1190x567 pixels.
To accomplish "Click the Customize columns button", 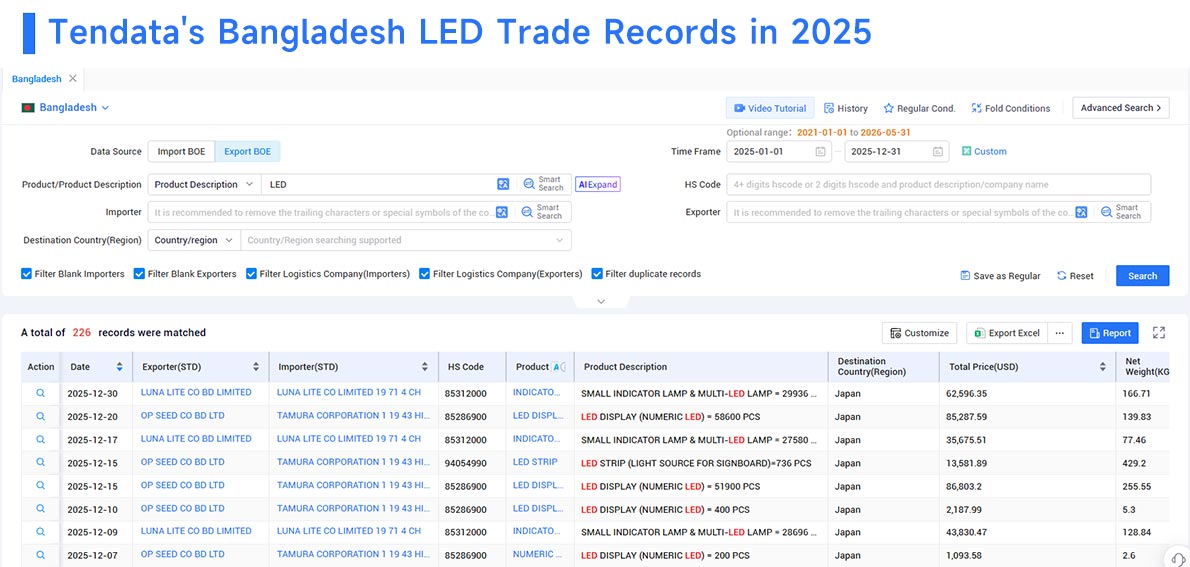I will (919, 333).
